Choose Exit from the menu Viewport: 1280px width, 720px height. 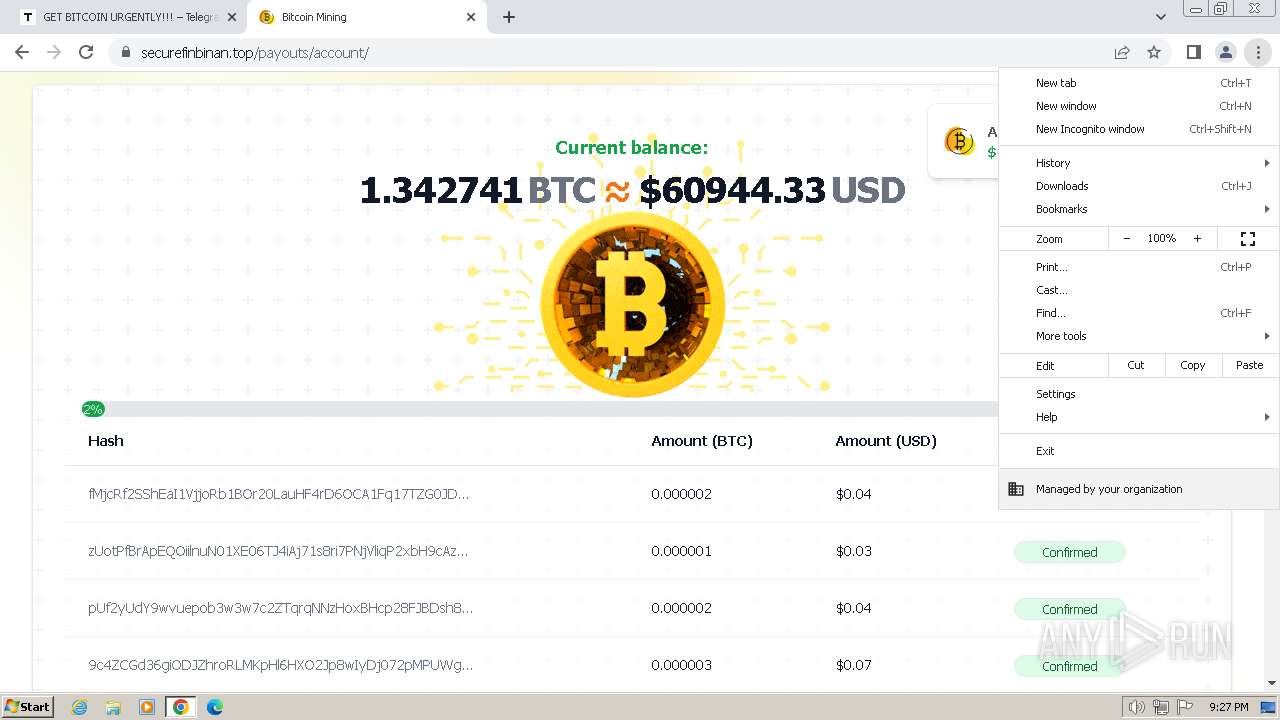1138,451
